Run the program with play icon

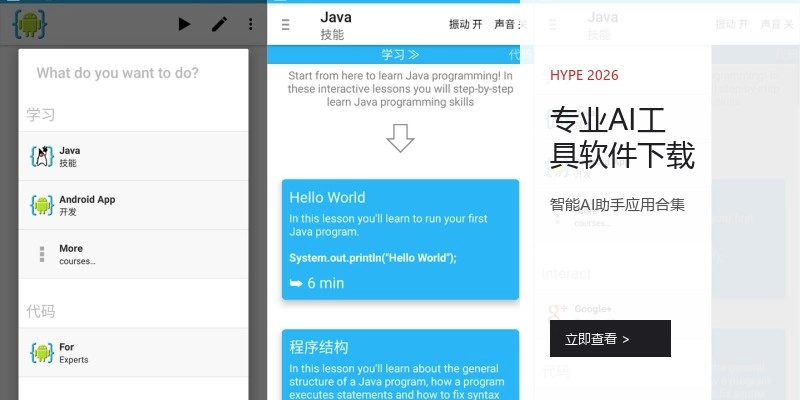click(x=184, y=24)
